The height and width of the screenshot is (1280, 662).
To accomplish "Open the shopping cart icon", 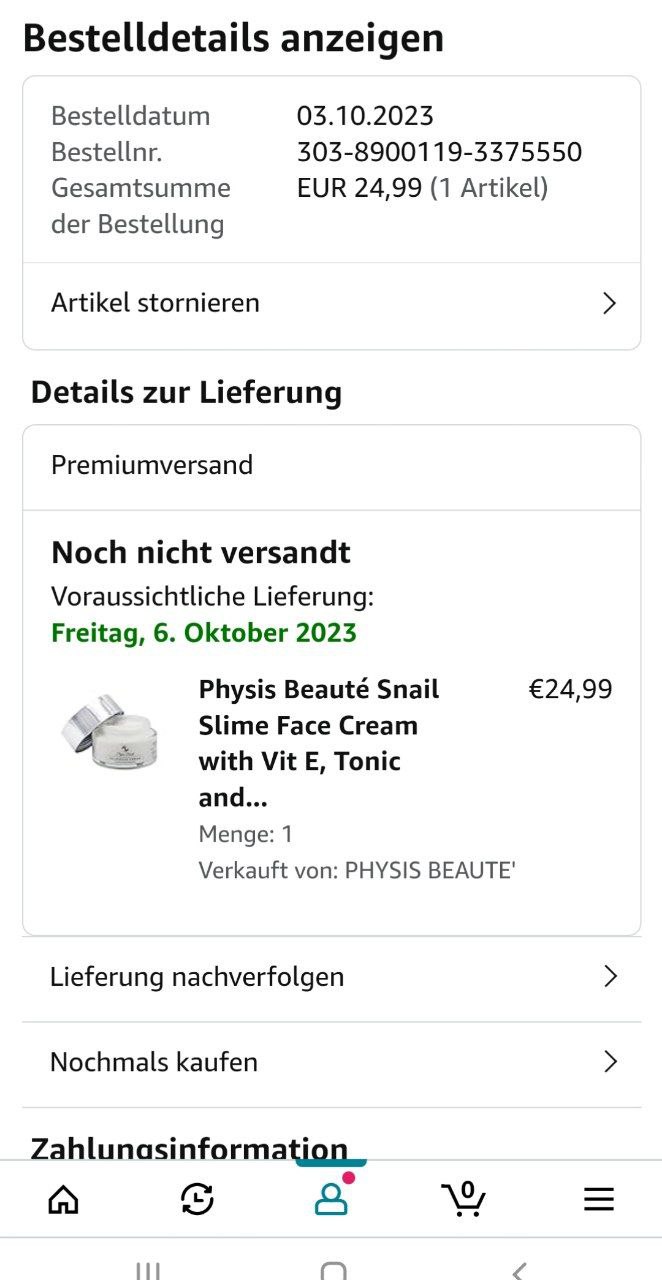I will click(x=464, y=1197).
